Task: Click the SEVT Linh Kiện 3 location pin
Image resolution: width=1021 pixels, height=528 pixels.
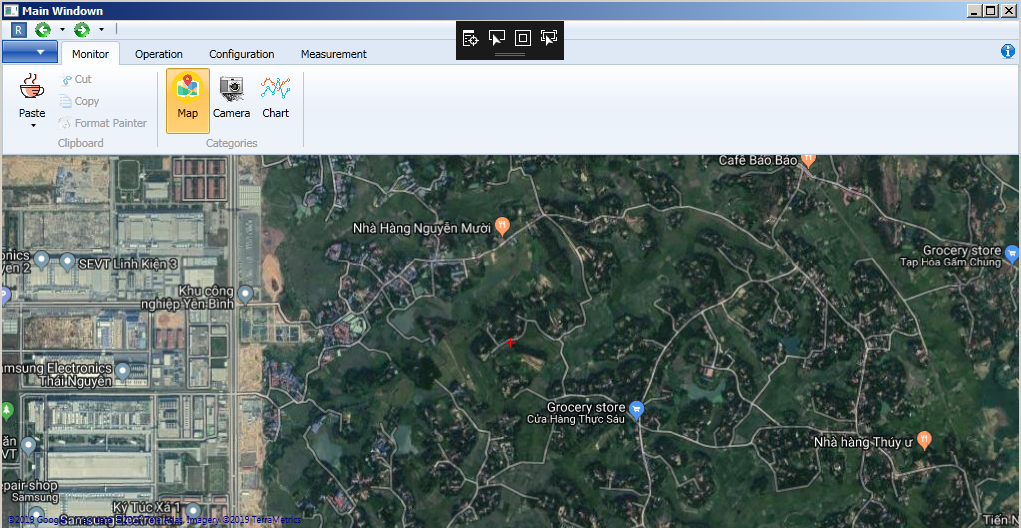Action: click(x=67, y=262)
